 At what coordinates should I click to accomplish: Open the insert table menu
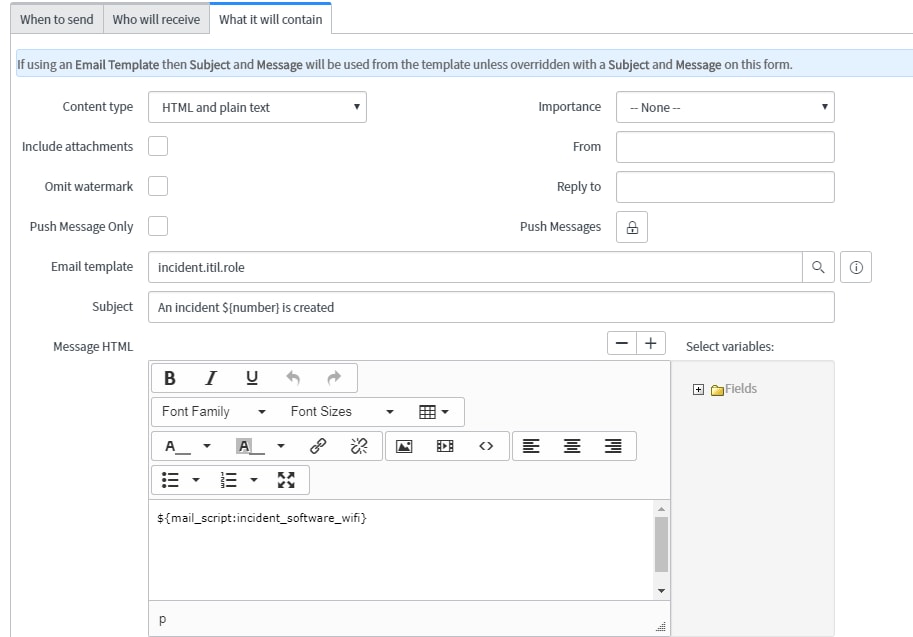pyautogui.click(x=434, y=412)
